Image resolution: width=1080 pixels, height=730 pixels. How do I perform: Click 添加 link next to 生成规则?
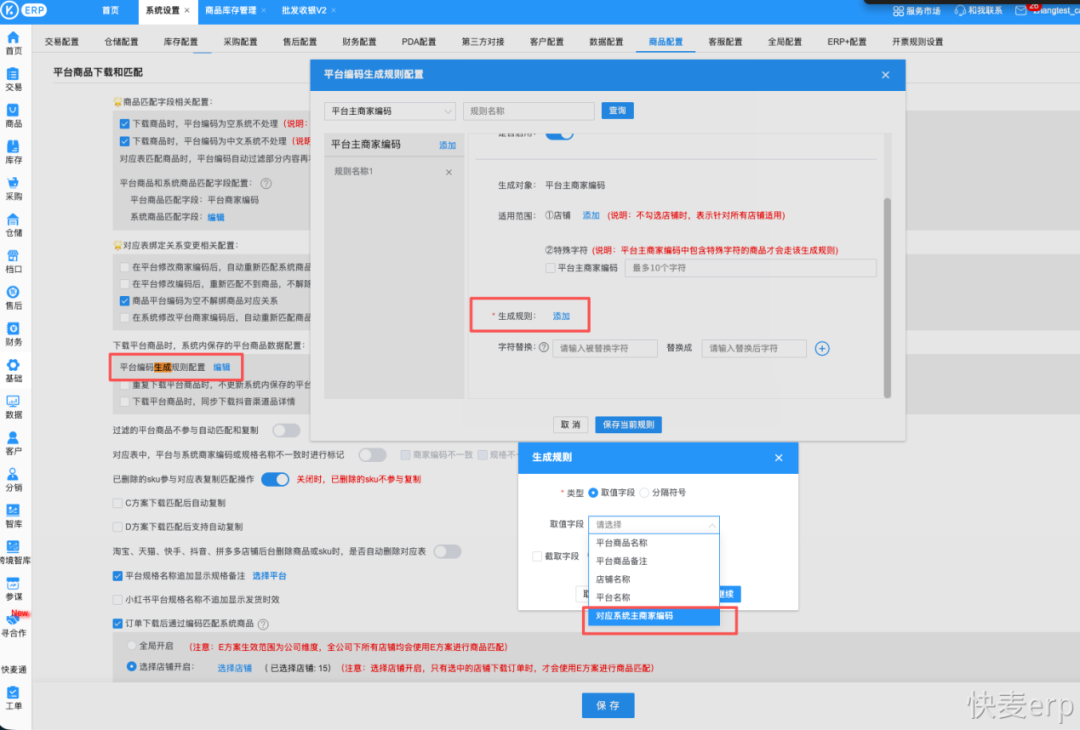(x=561, y=316)
